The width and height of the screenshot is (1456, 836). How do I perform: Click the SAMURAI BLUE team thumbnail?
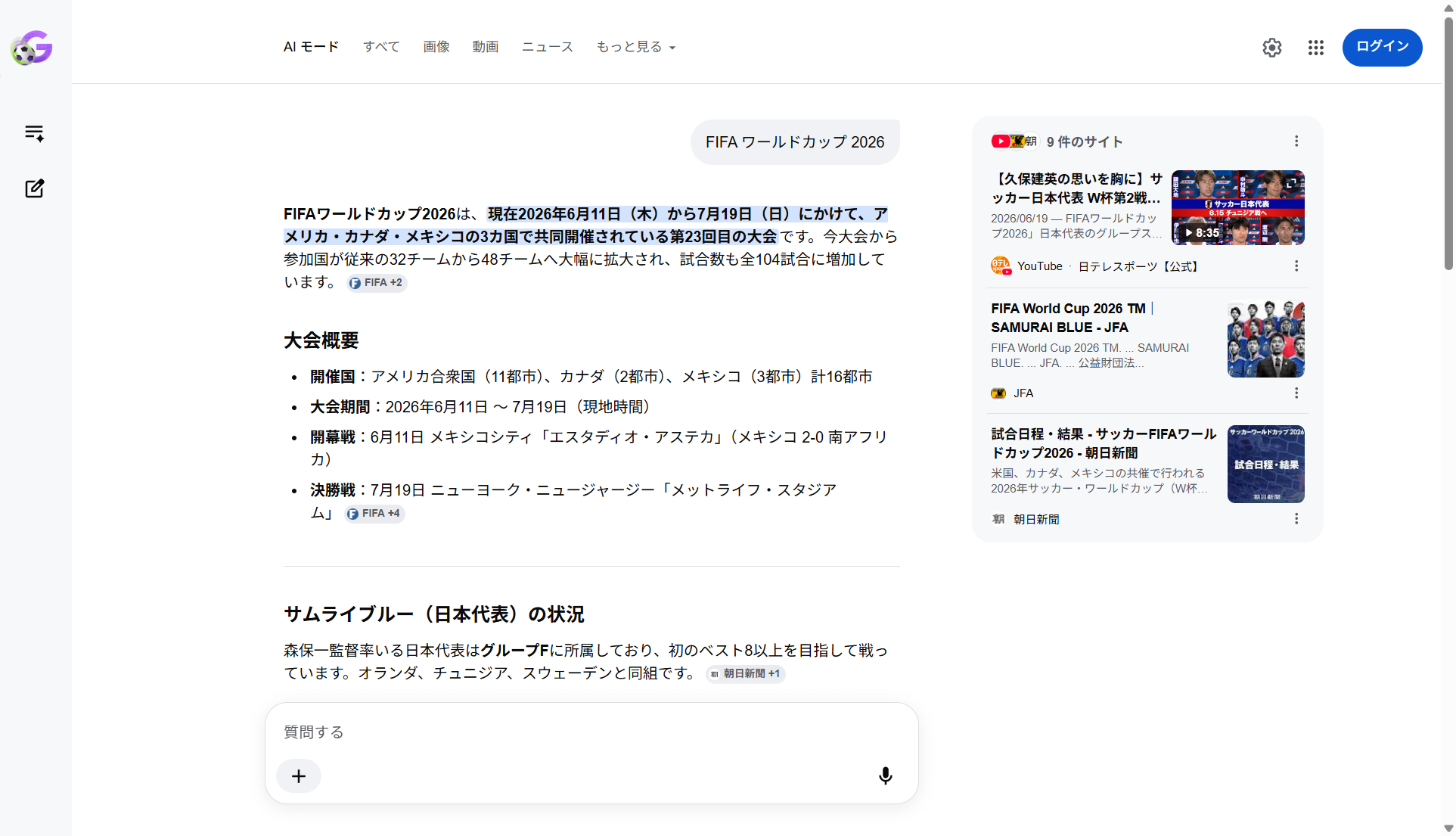(1265, 339)
